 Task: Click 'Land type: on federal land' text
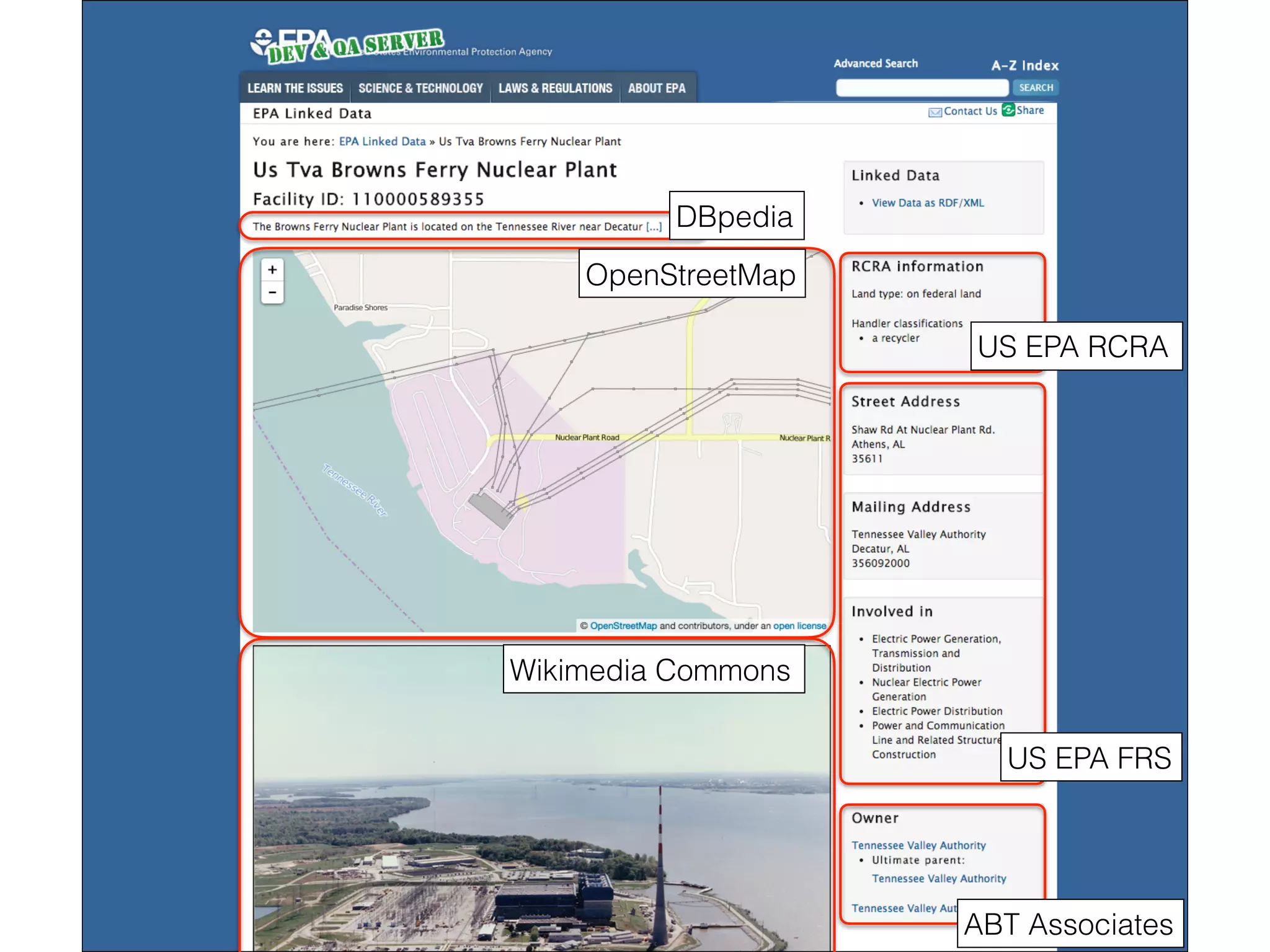(916, 294)
